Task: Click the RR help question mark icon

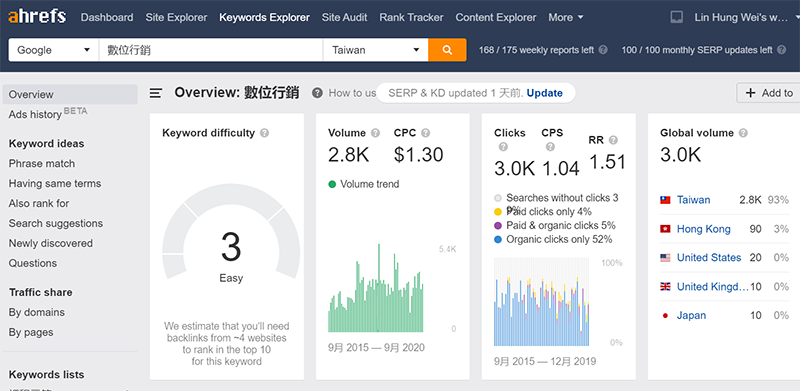Action: pyautogui.click(x=613, y=140)
